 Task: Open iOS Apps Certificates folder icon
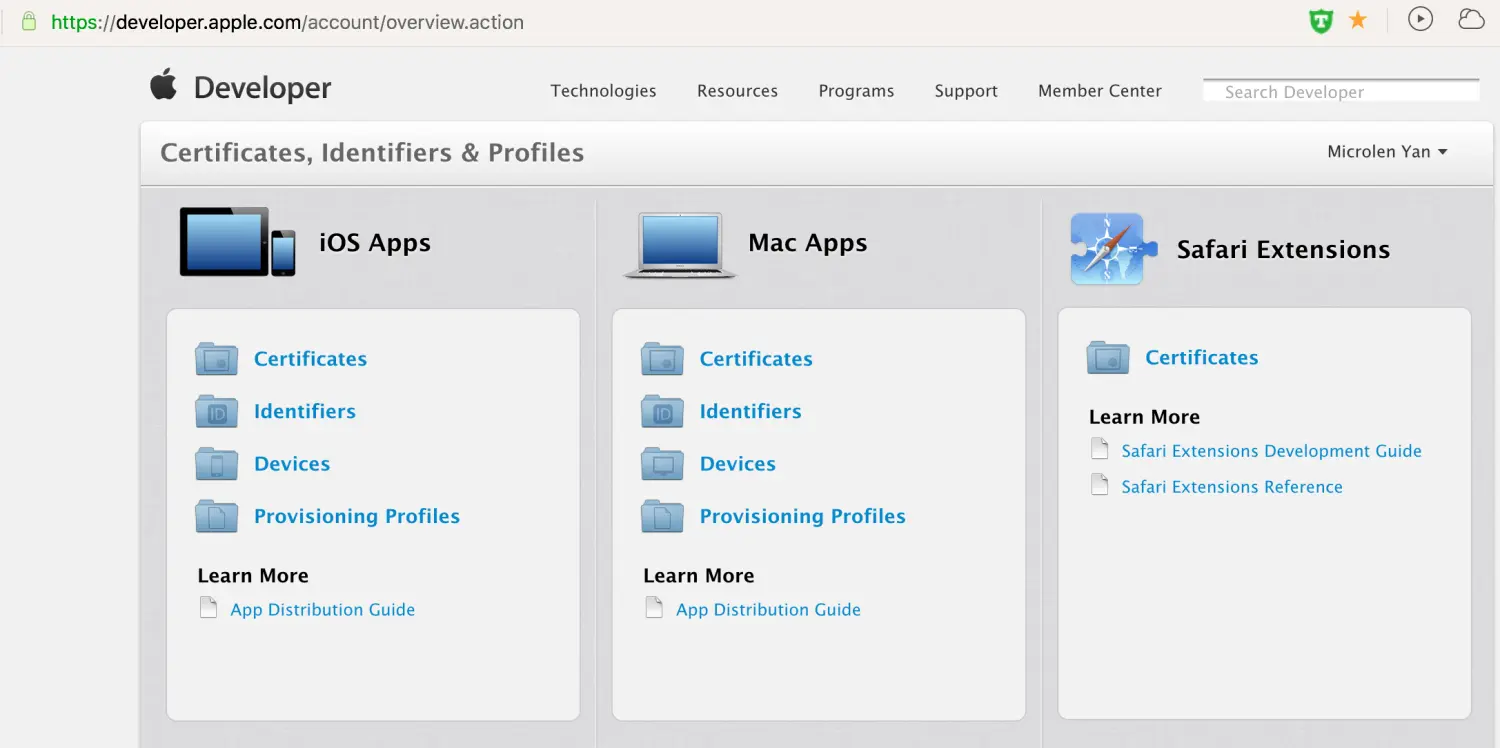pyautogui.click(x=216, y=359)
